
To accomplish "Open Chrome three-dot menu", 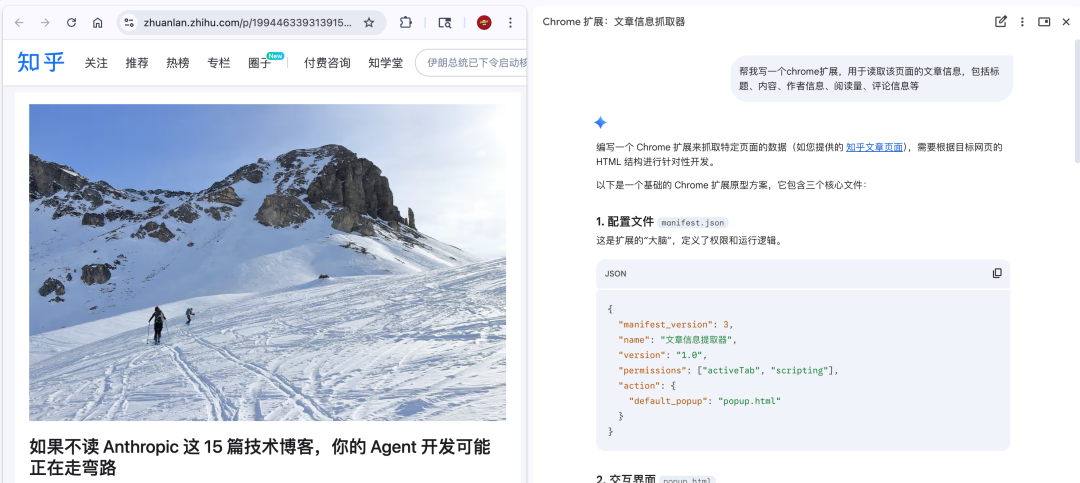I will coord(510,23).
